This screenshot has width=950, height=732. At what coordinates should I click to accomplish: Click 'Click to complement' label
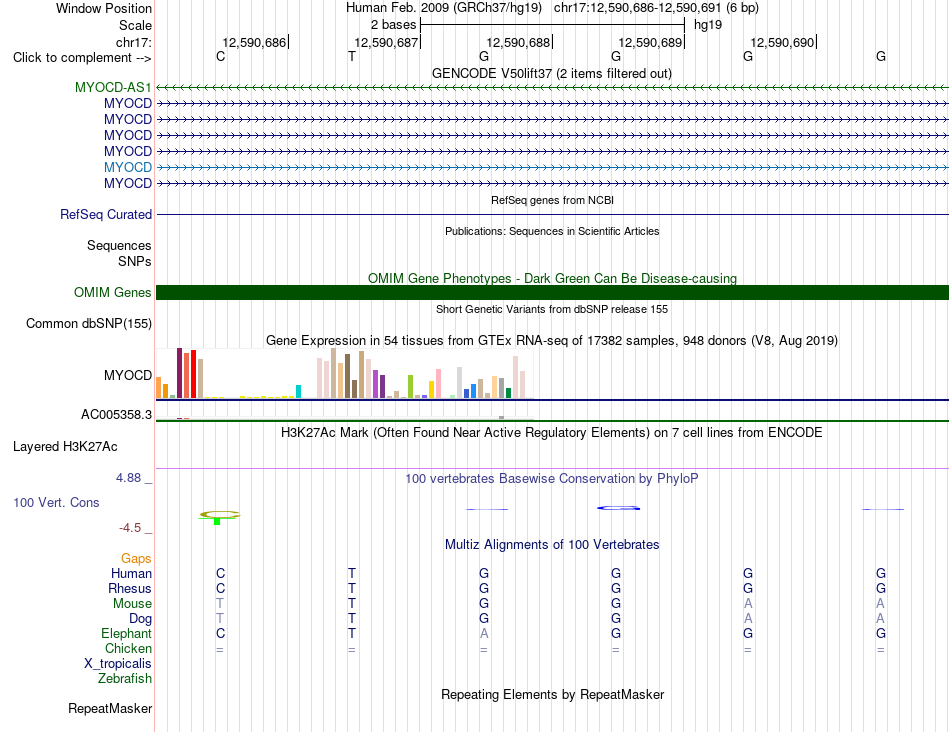[82, 58]
